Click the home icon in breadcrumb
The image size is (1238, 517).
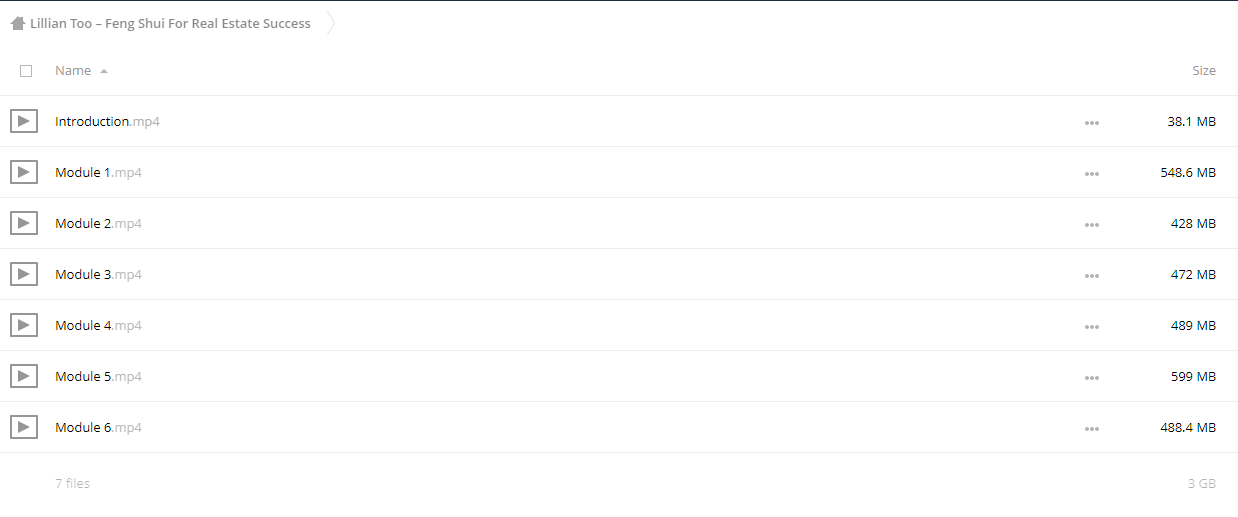click(18, 23)
